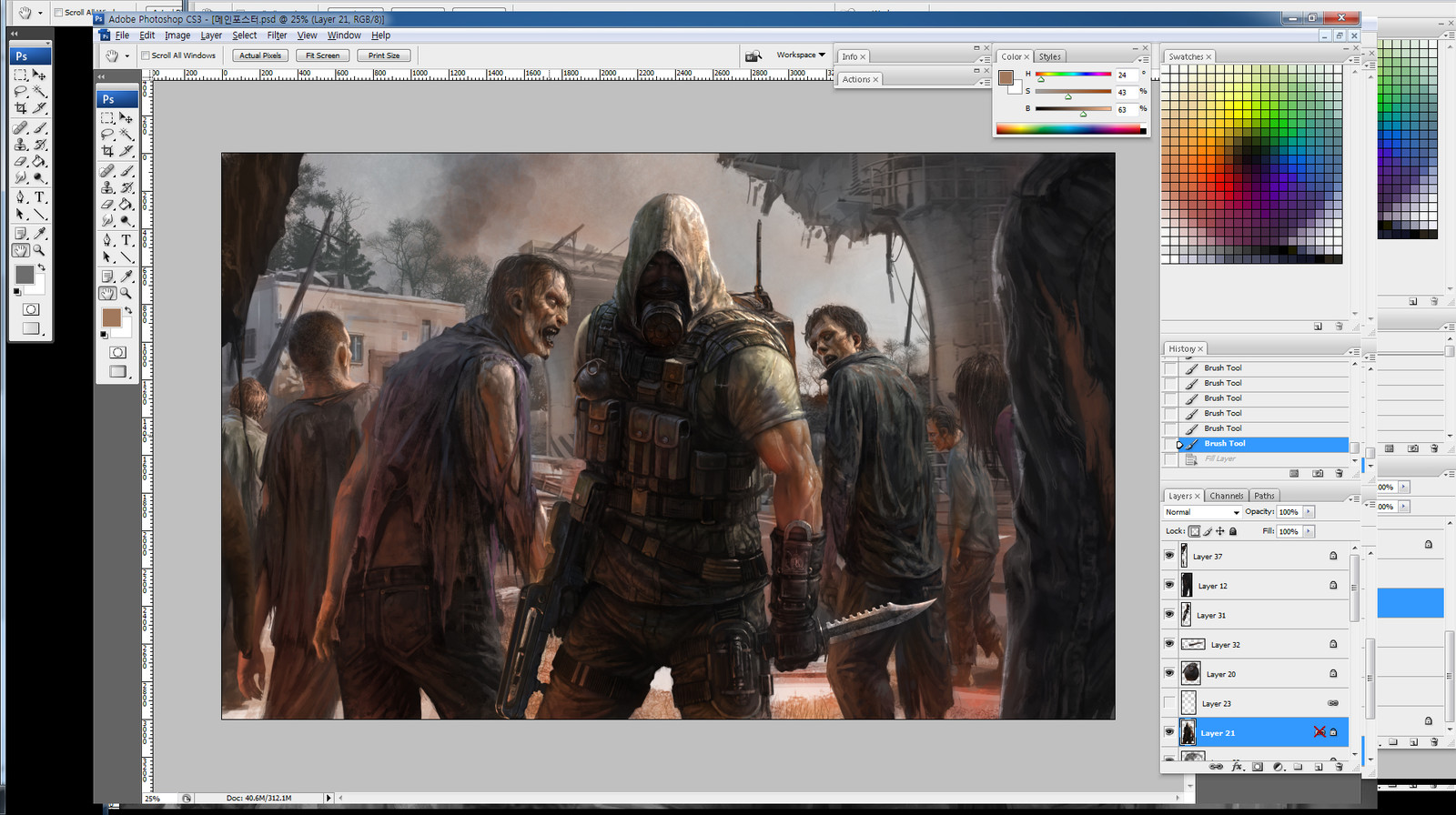
Task: Create a new layer from the Layers panel
Action: click(x=1319, y=767)
